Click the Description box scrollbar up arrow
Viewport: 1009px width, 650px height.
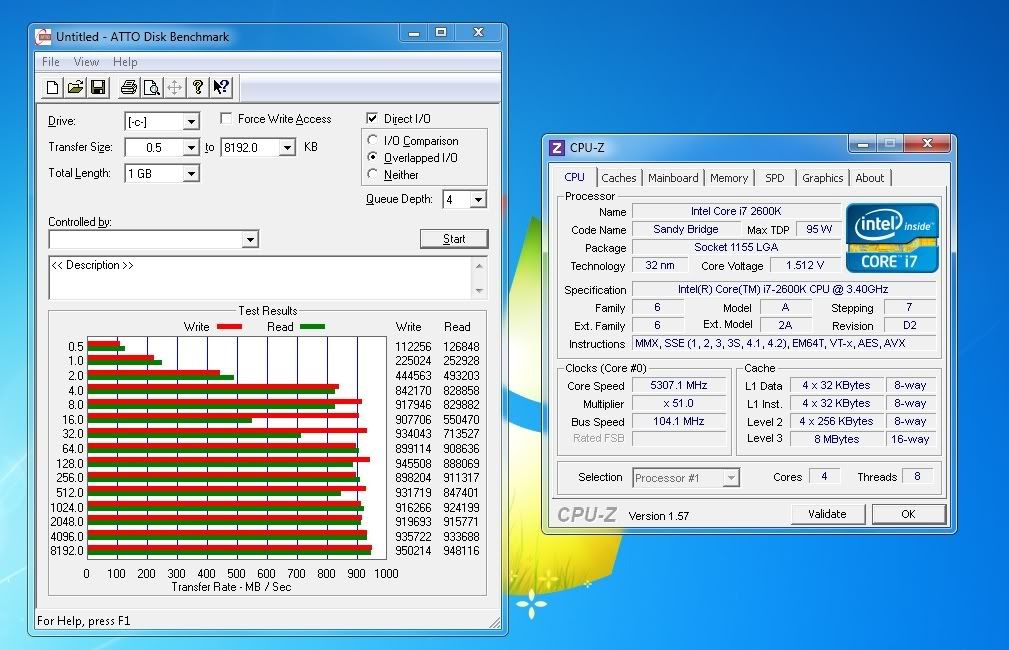479,265
